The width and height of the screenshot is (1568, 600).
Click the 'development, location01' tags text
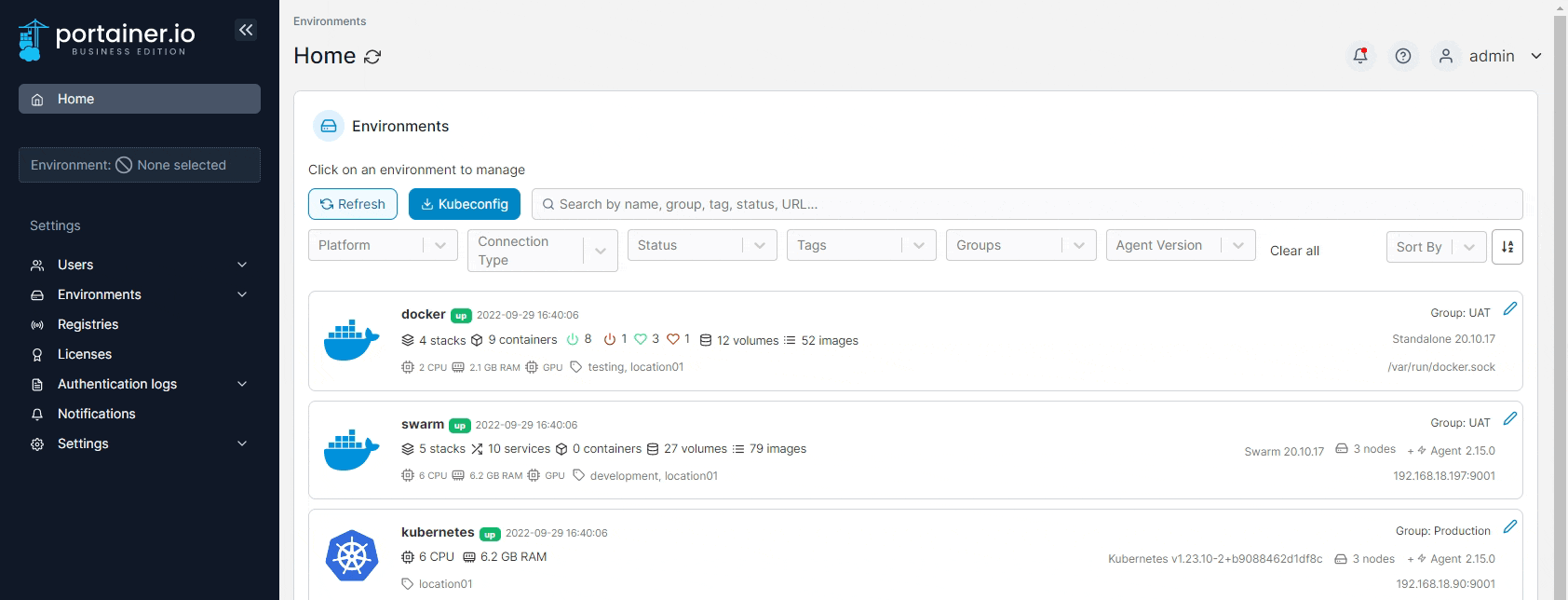coord(654,476)
